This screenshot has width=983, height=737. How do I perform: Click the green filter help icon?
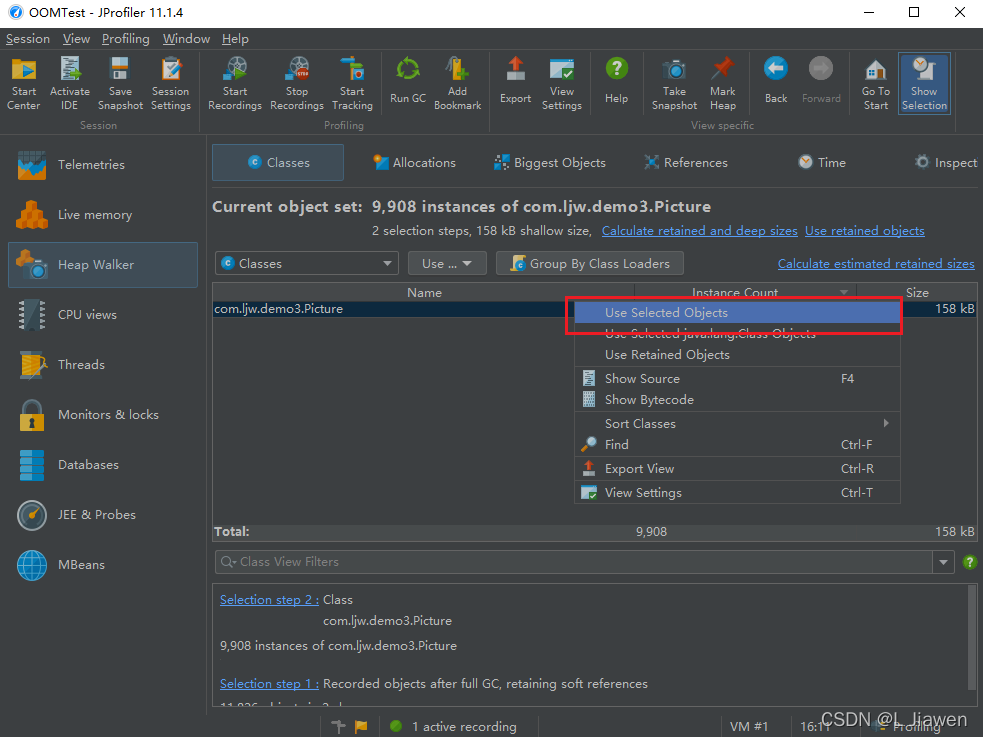tap(969, 562)
